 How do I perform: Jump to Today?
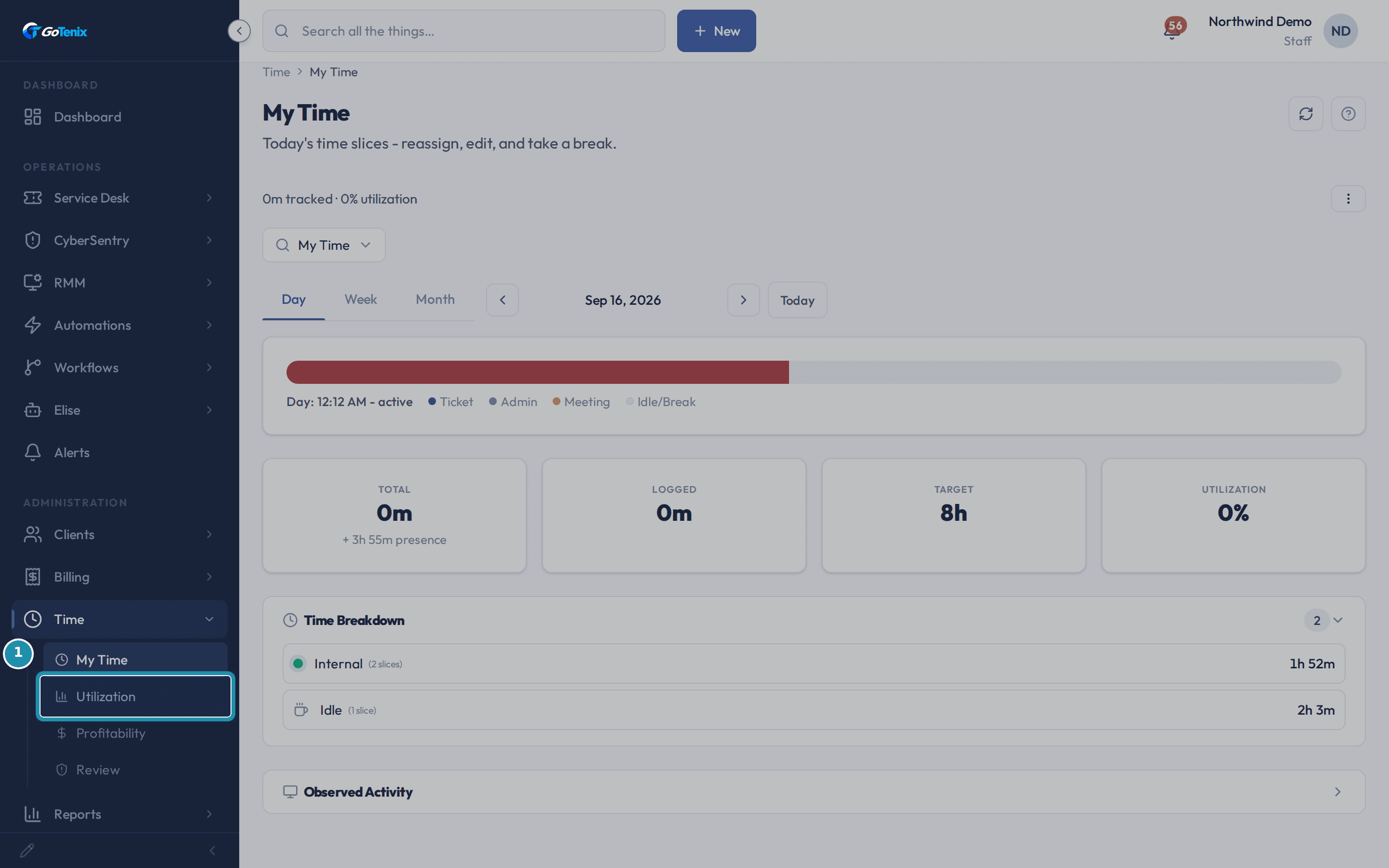tap(797, 299)
